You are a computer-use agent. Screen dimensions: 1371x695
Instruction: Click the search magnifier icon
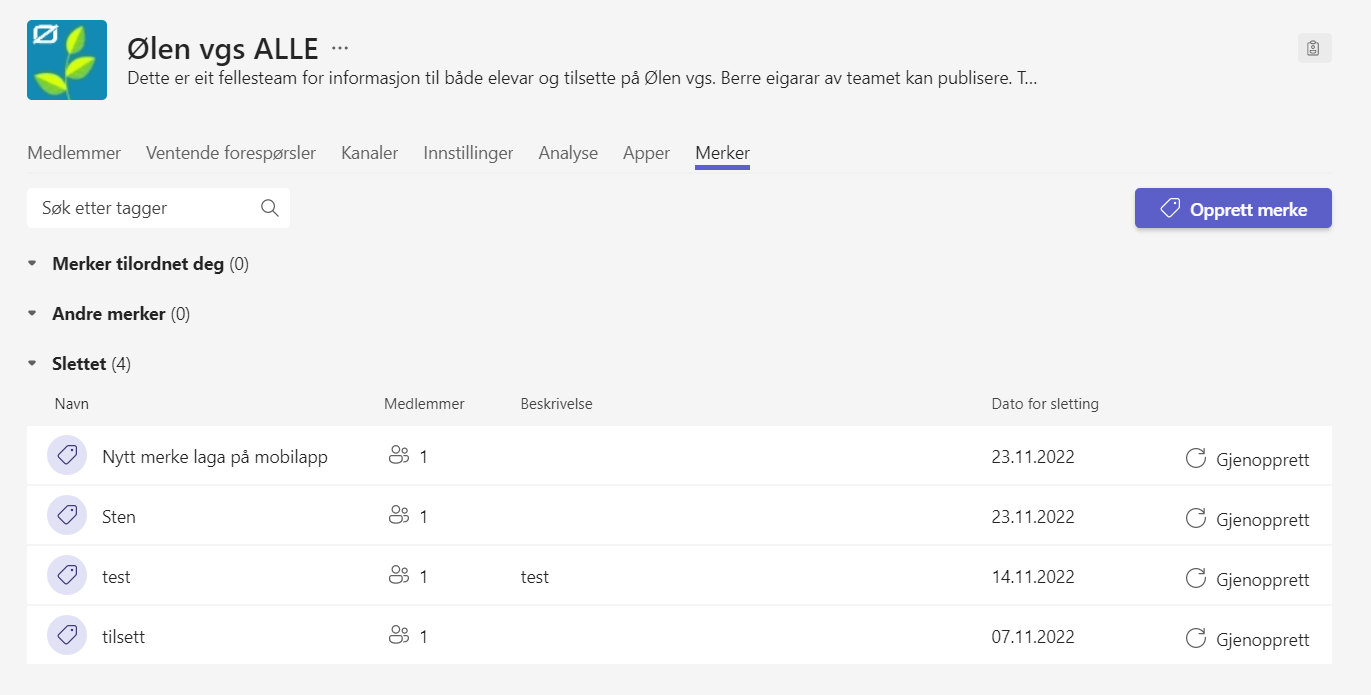click(269, 208)
